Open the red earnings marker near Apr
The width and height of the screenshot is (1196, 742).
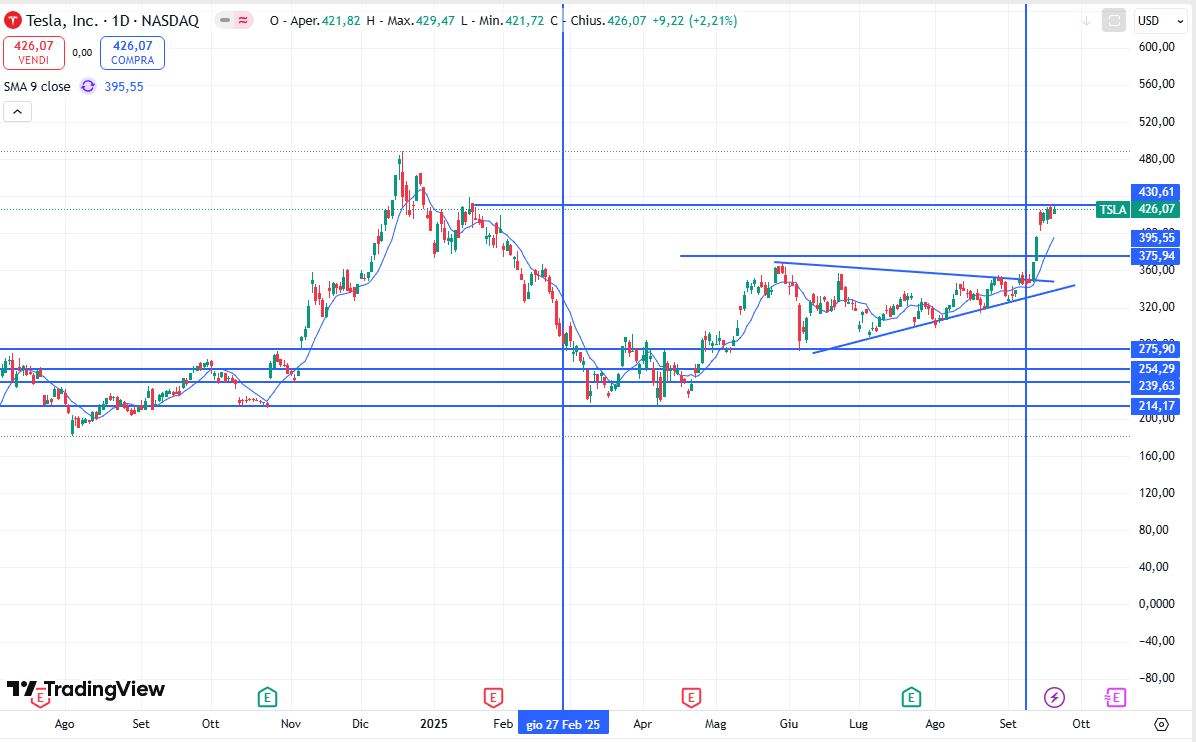(x=691, y=696)
